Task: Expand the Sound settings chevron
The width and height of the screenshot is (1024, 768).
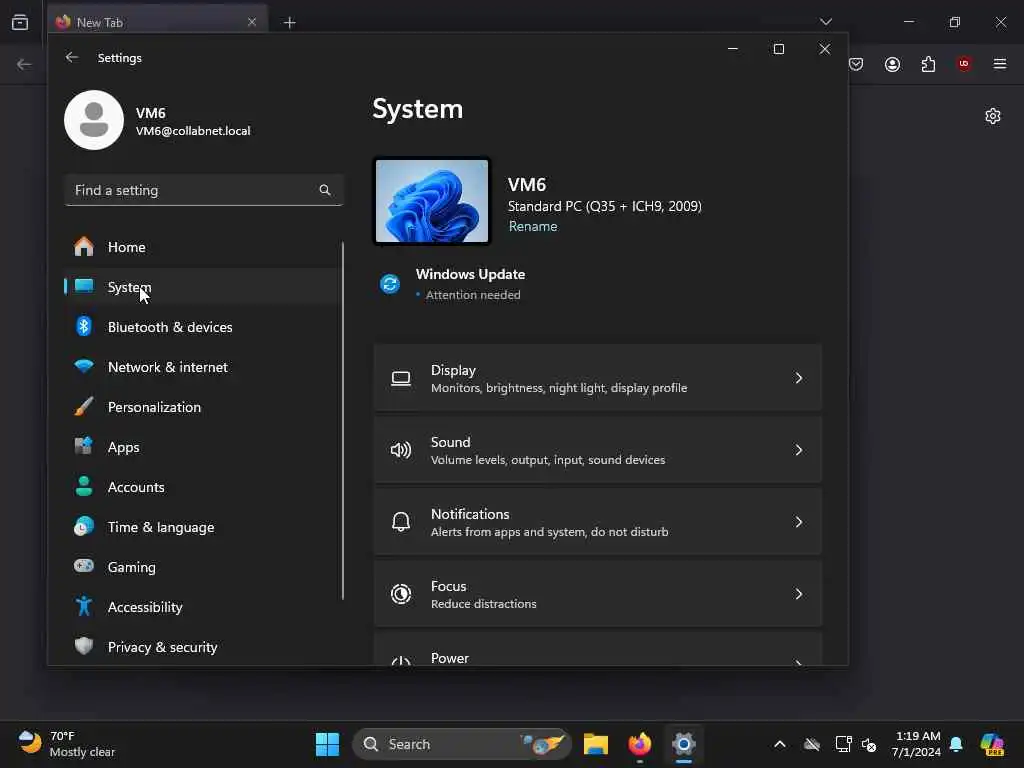Action: (x=799, y=450)
